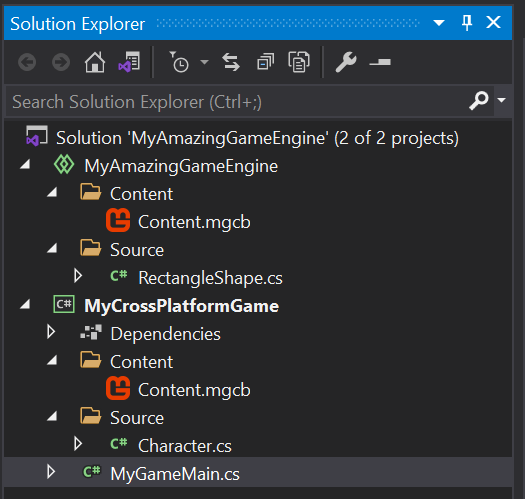525x499 pixels.
Task: Open the Pending Changes Filter clock icon
Action: (x=179, y=62)
